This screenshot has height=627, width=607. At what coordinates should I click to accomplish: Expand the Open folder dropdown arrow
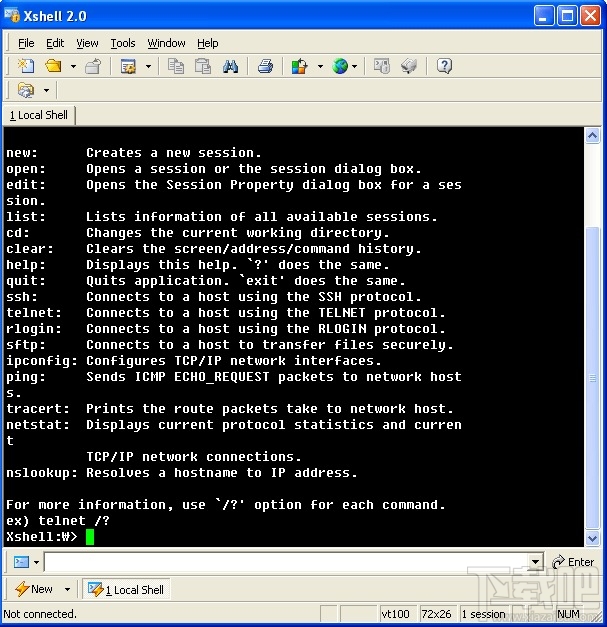[73, 66]
